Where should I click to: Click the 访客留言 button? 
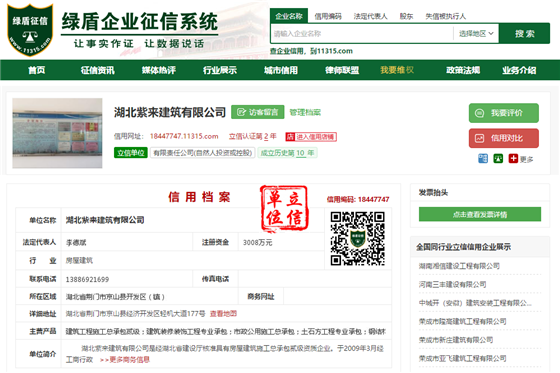pos(258,112)
